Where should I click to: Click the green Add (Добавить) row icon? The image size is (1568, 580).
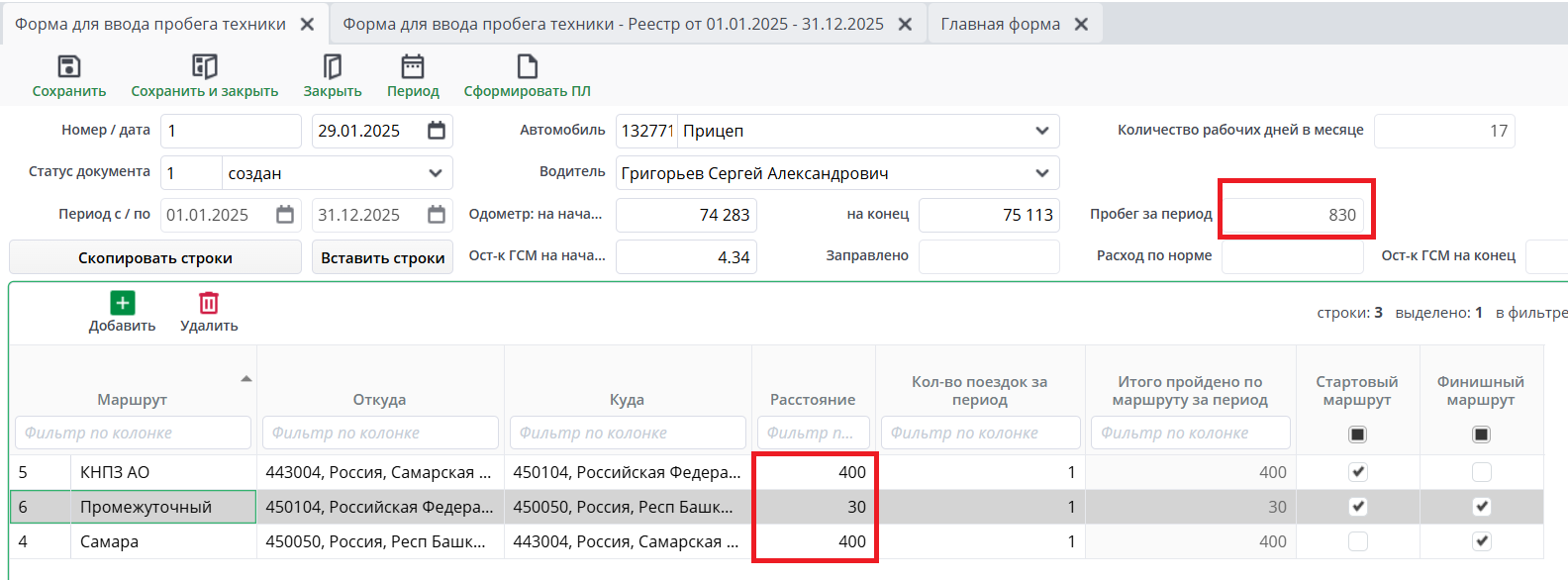click(123, 303)
